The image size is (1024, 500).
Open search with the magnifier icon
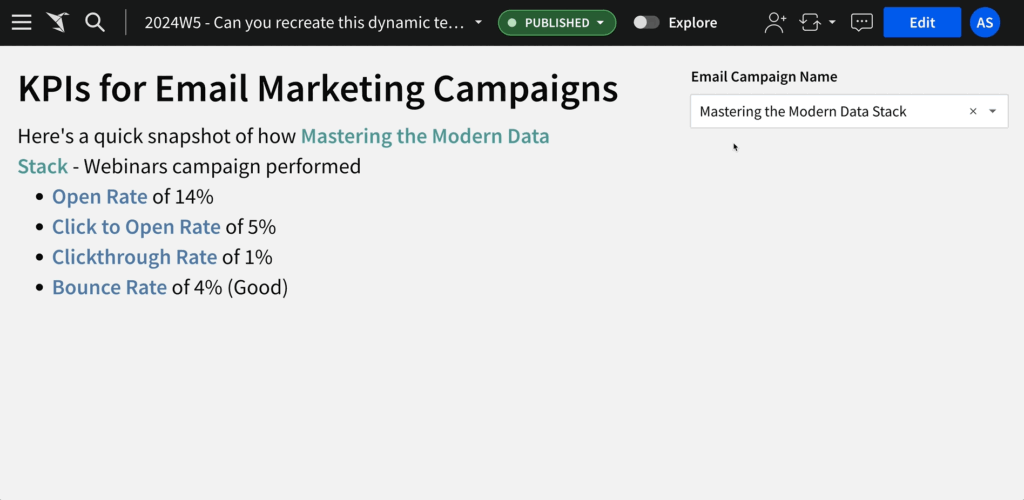pyautogui.click(x=95, y=22)
